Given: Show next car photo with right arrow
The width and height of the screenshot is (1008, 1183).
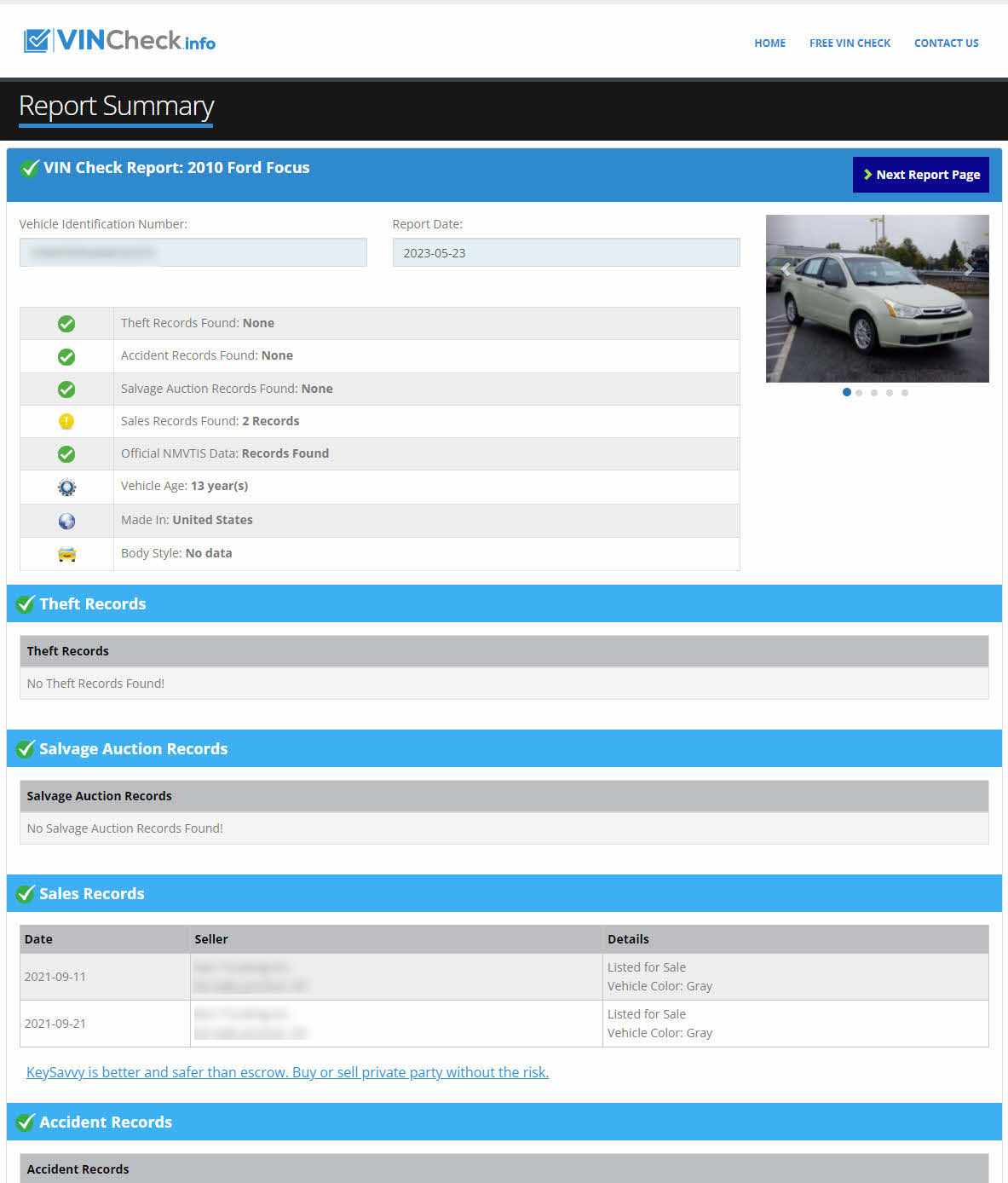Looking at the screenshot, I should [968, 269].
